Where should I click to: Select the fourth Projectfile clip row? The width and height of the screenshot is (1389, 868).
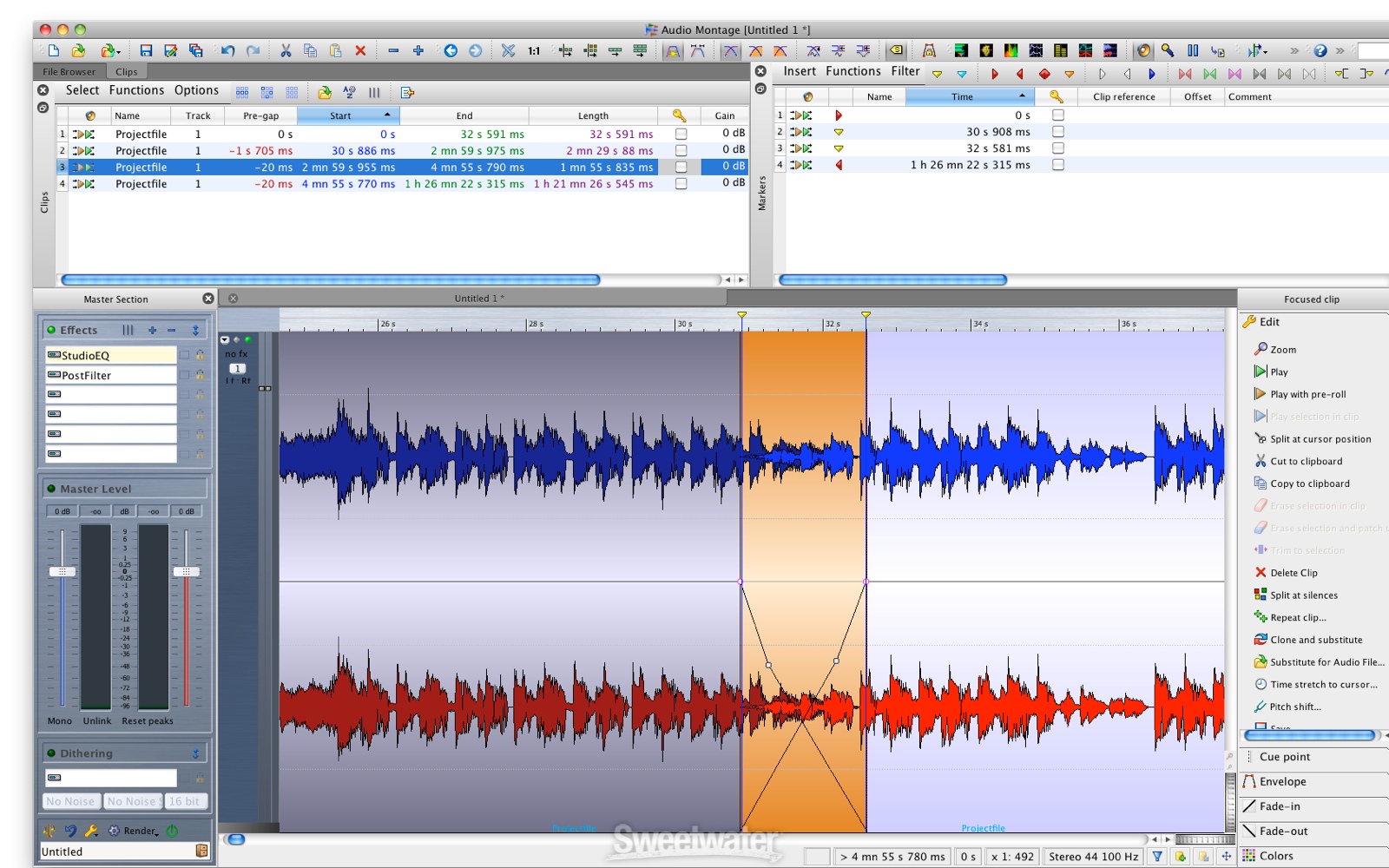click(141, 184)
